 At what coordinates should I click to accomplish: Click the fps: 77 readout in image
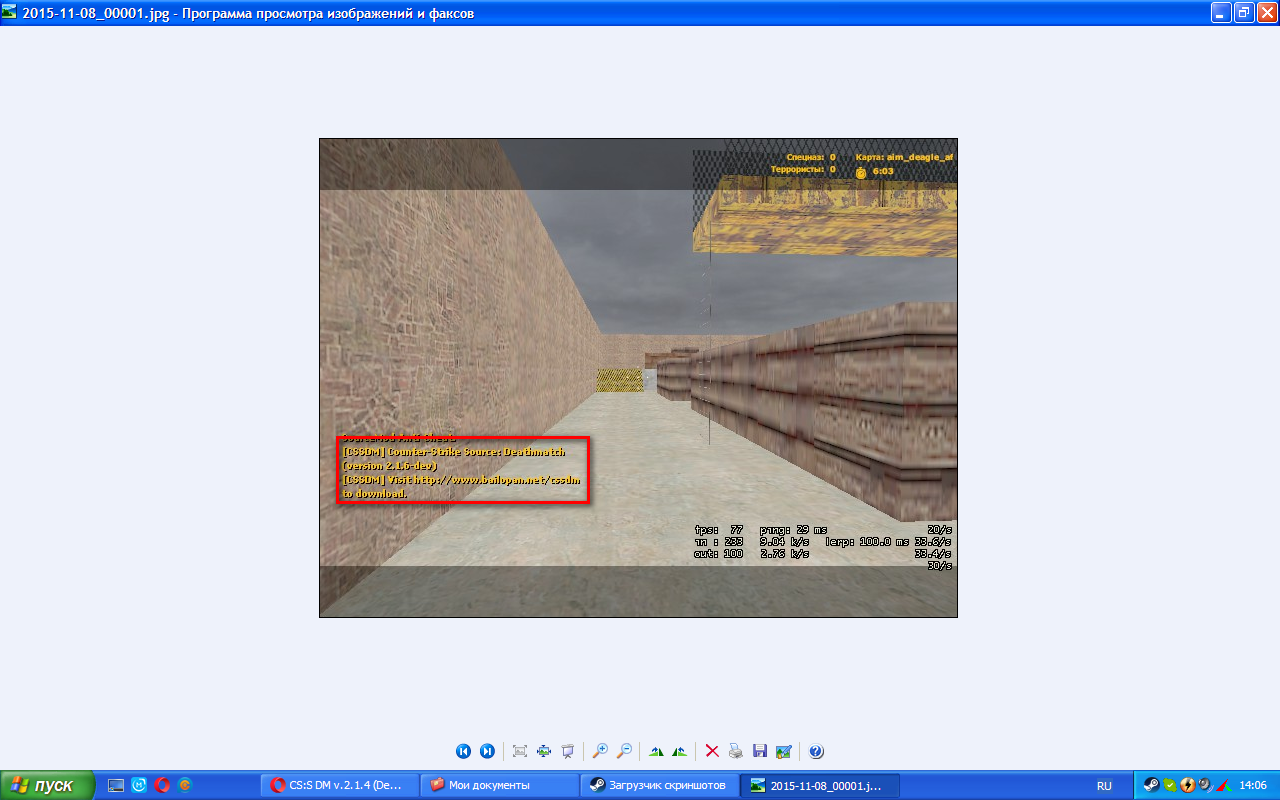719,529
